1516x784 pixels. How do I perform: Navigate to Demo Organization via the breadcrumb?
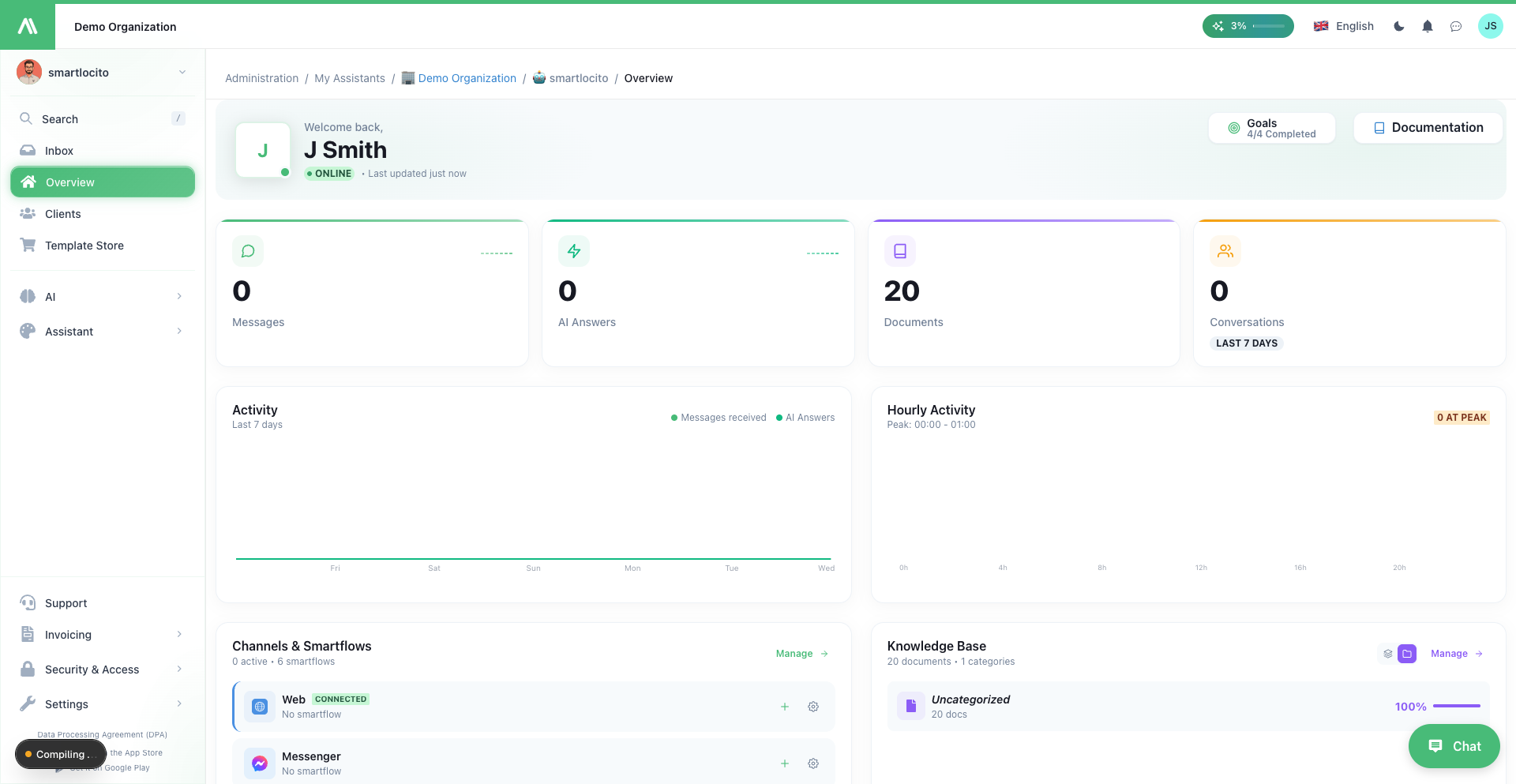click(467, 78)
